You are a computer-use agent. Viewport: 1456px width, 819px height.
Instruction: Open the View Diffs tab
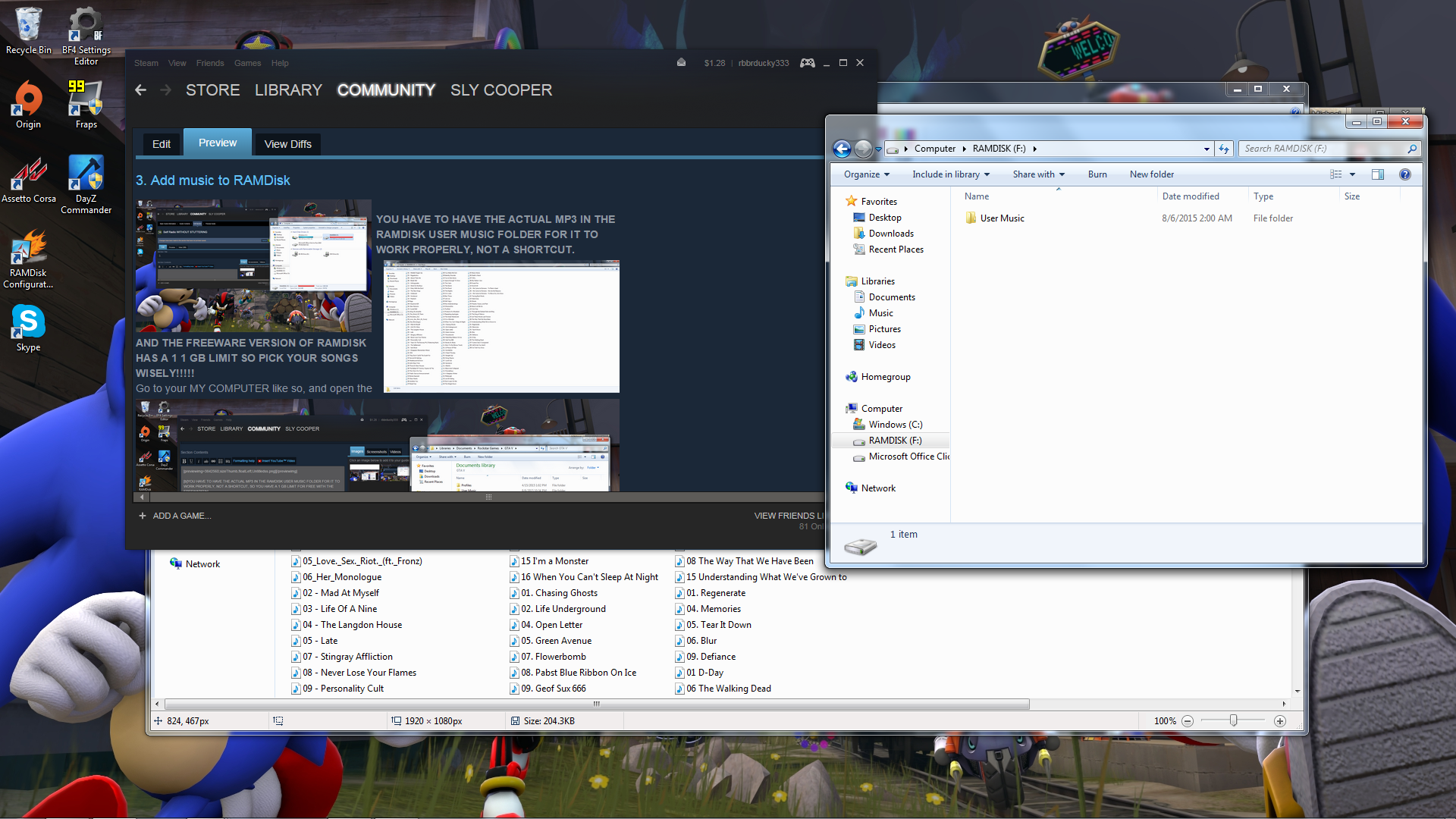[x=287, y=144]
